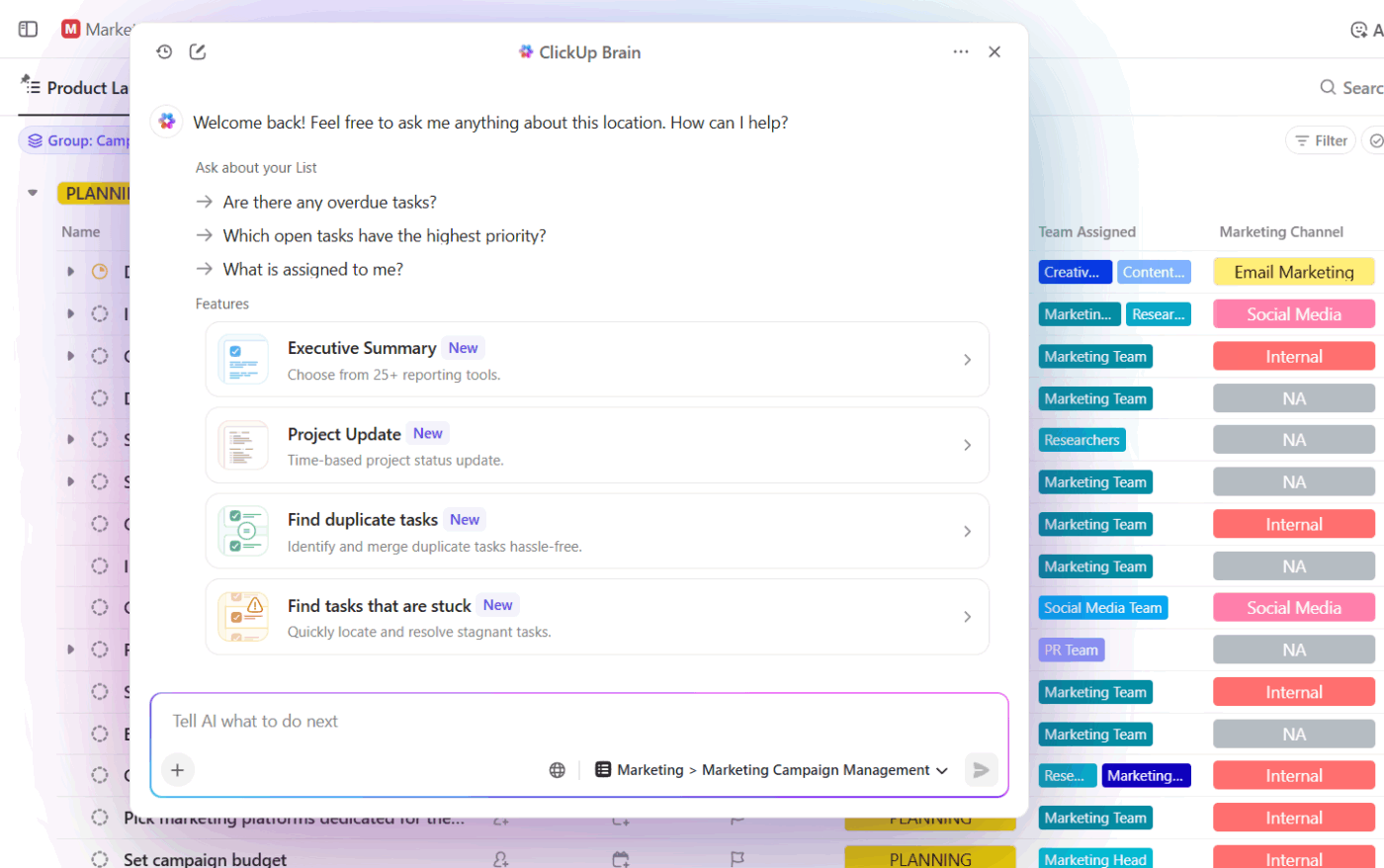Expand the first task's subtasks arrow
Screen dimensions: 1384x868
pyautogui.click(x=70, y=272)
